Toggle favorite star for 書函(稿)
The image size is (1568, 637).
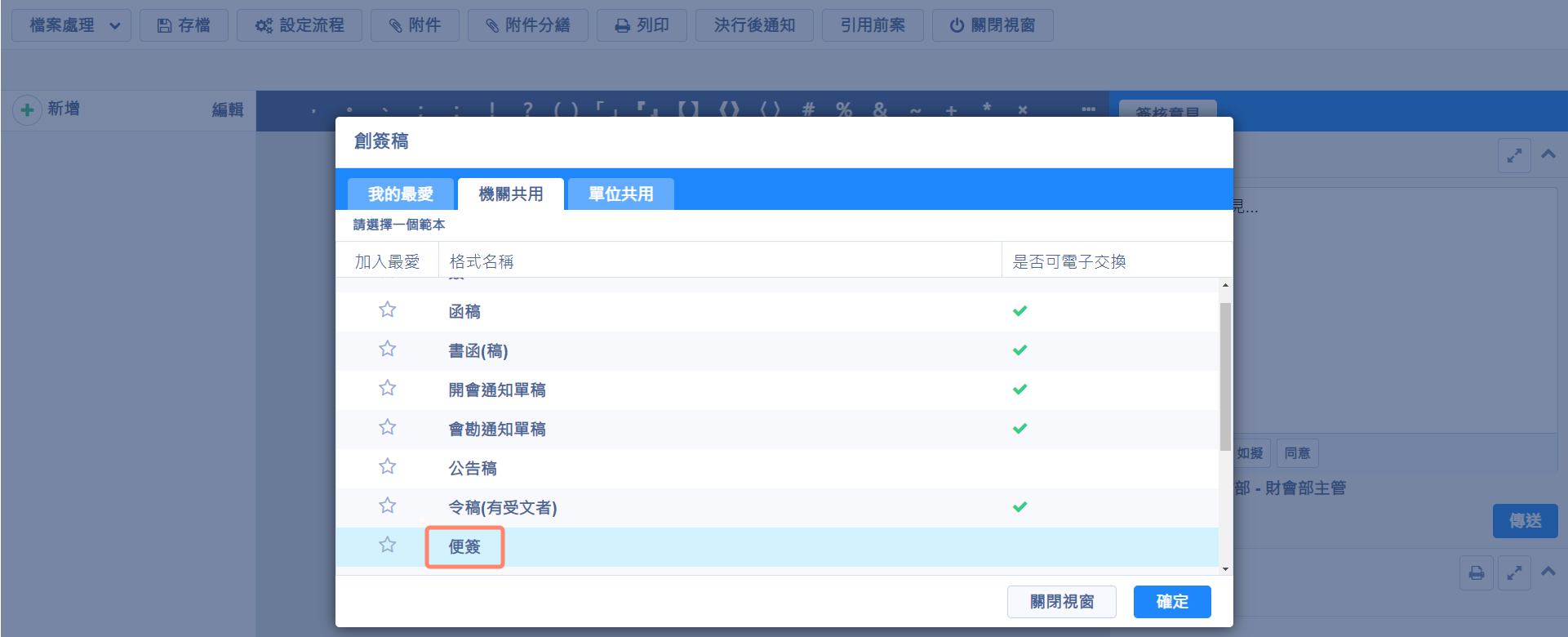(387, 350)
